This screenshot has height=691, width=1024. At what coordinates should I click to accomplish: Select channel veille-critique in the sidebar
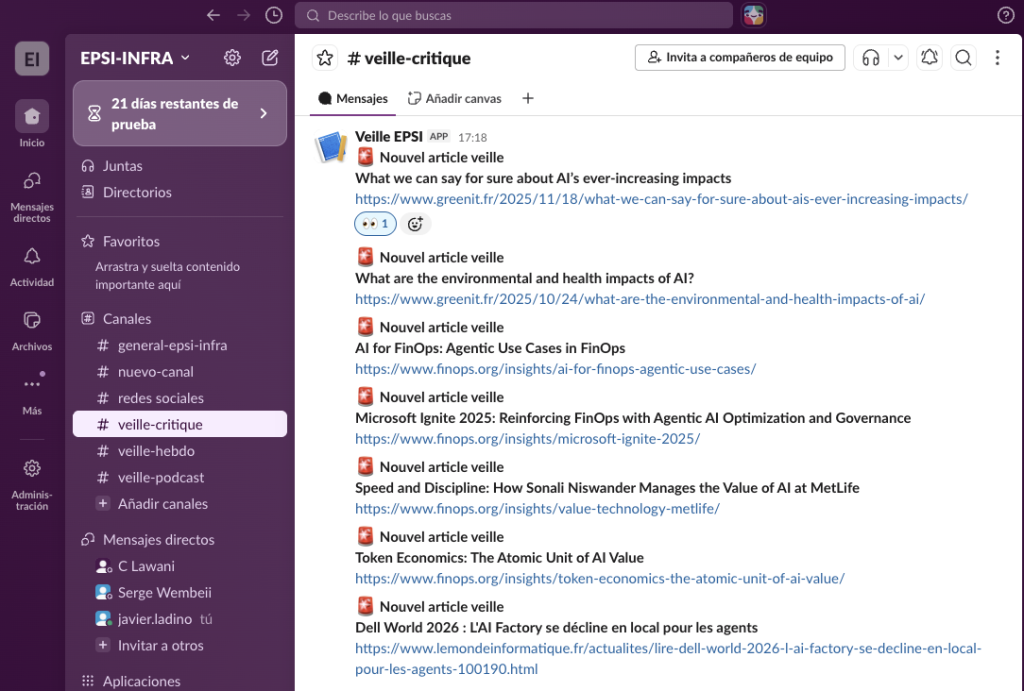[x=180, y=425]
